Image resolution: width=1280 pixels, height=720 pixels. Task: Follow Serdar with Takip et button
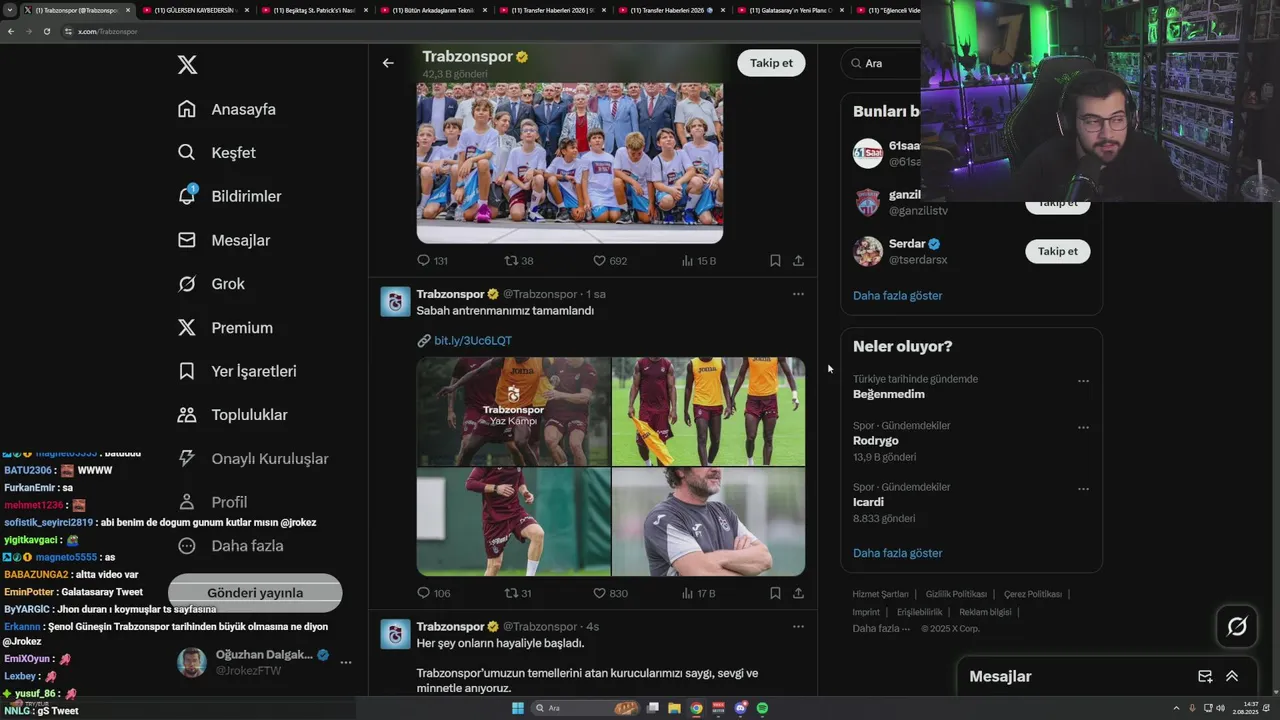[x=1057, y=251]
